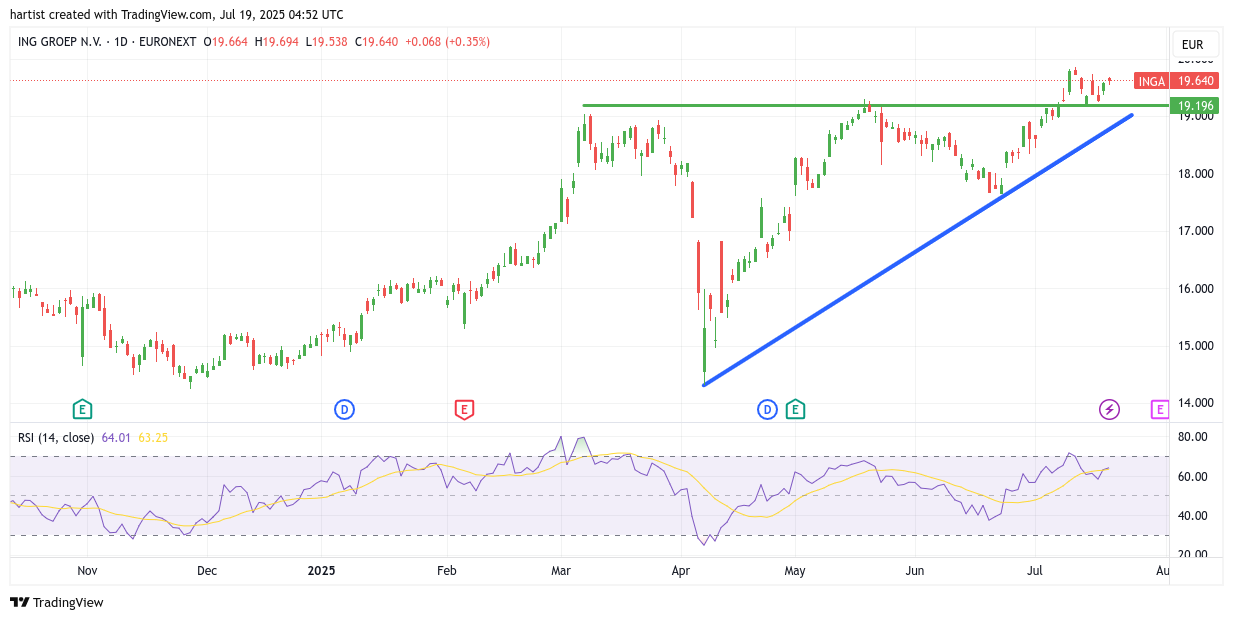Select the magenta earnings marker near August
This screenshot has height=620, width=1233.
1160,408
